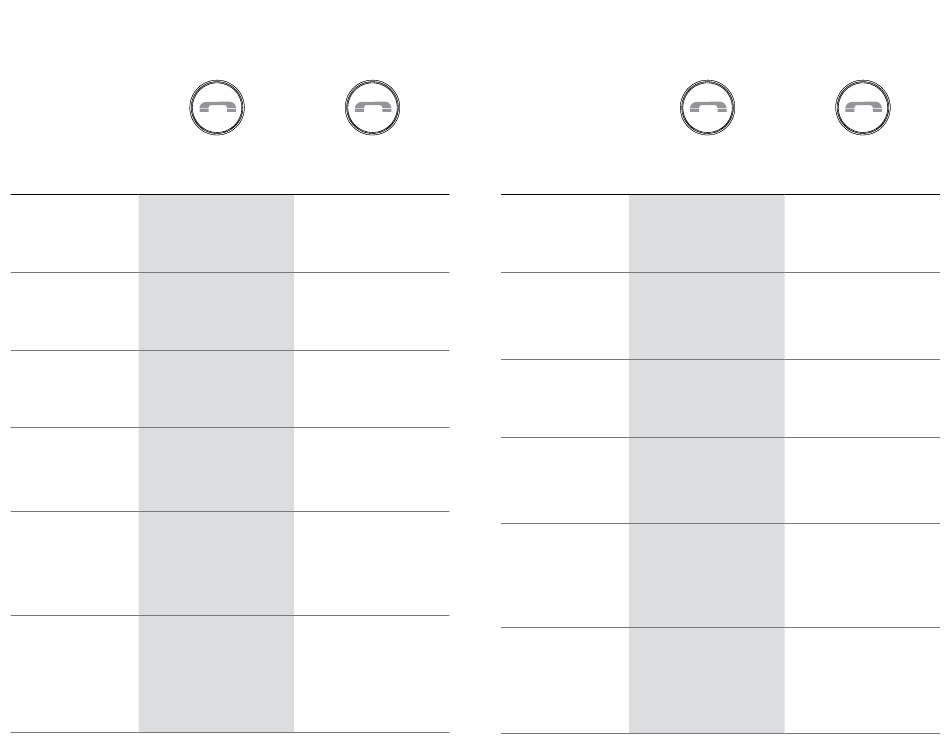Click third-row unshaded last-column cell, right table
Viewport: 950px width, 744px height.
(862, 398)
